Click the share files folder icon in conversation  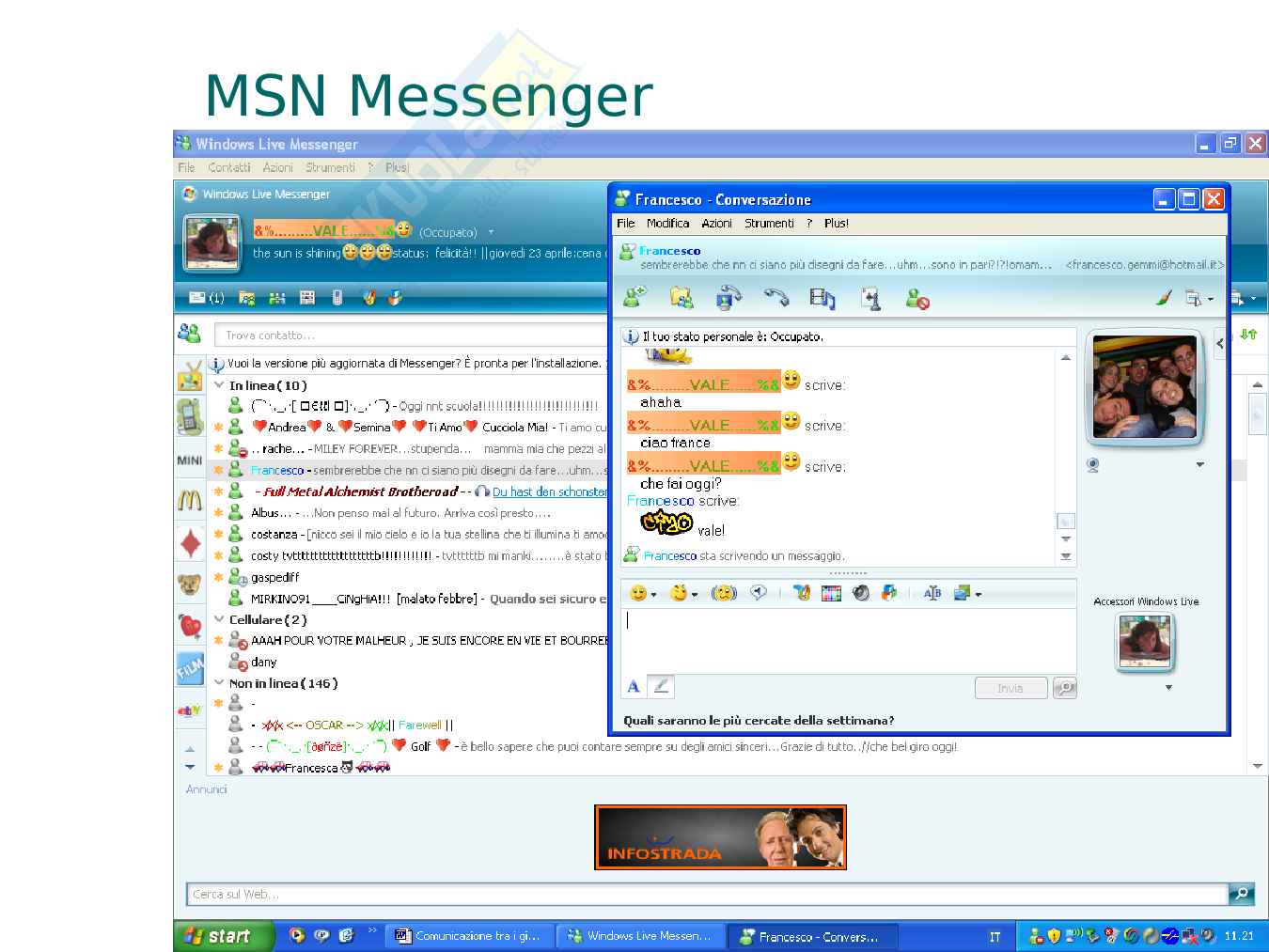681,299
